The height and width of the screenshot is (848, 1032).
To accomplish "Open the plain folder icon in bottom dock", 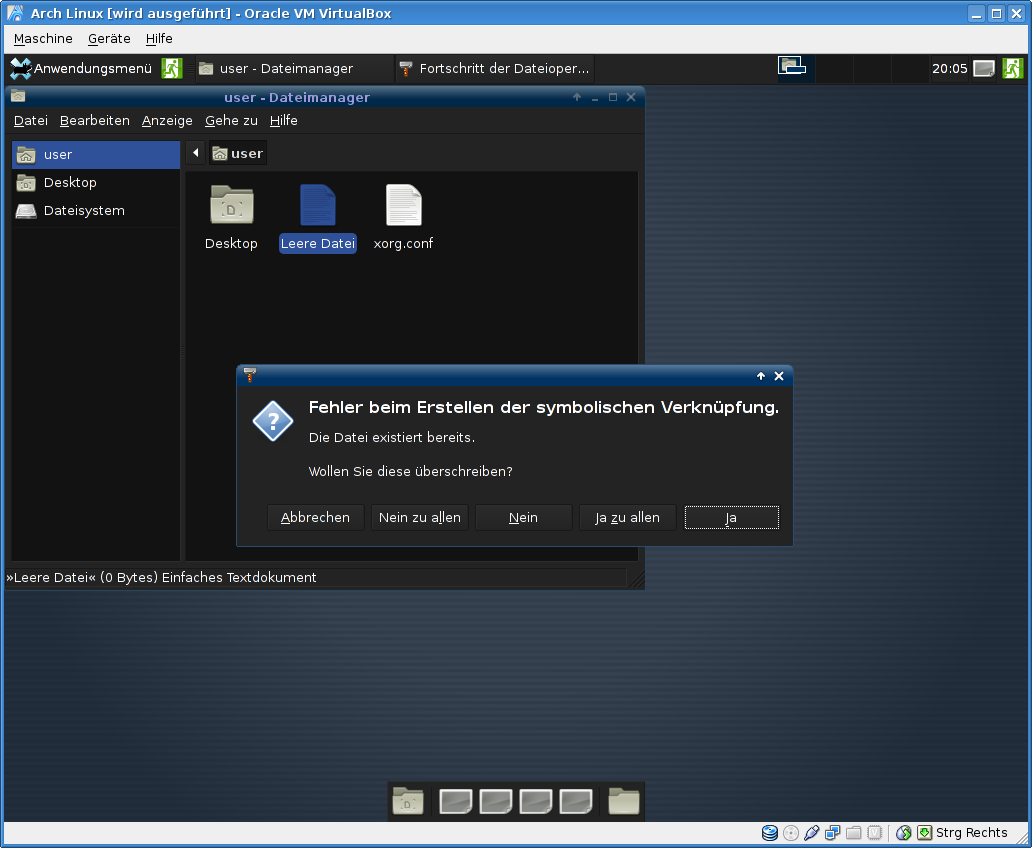I will (623, 802).
